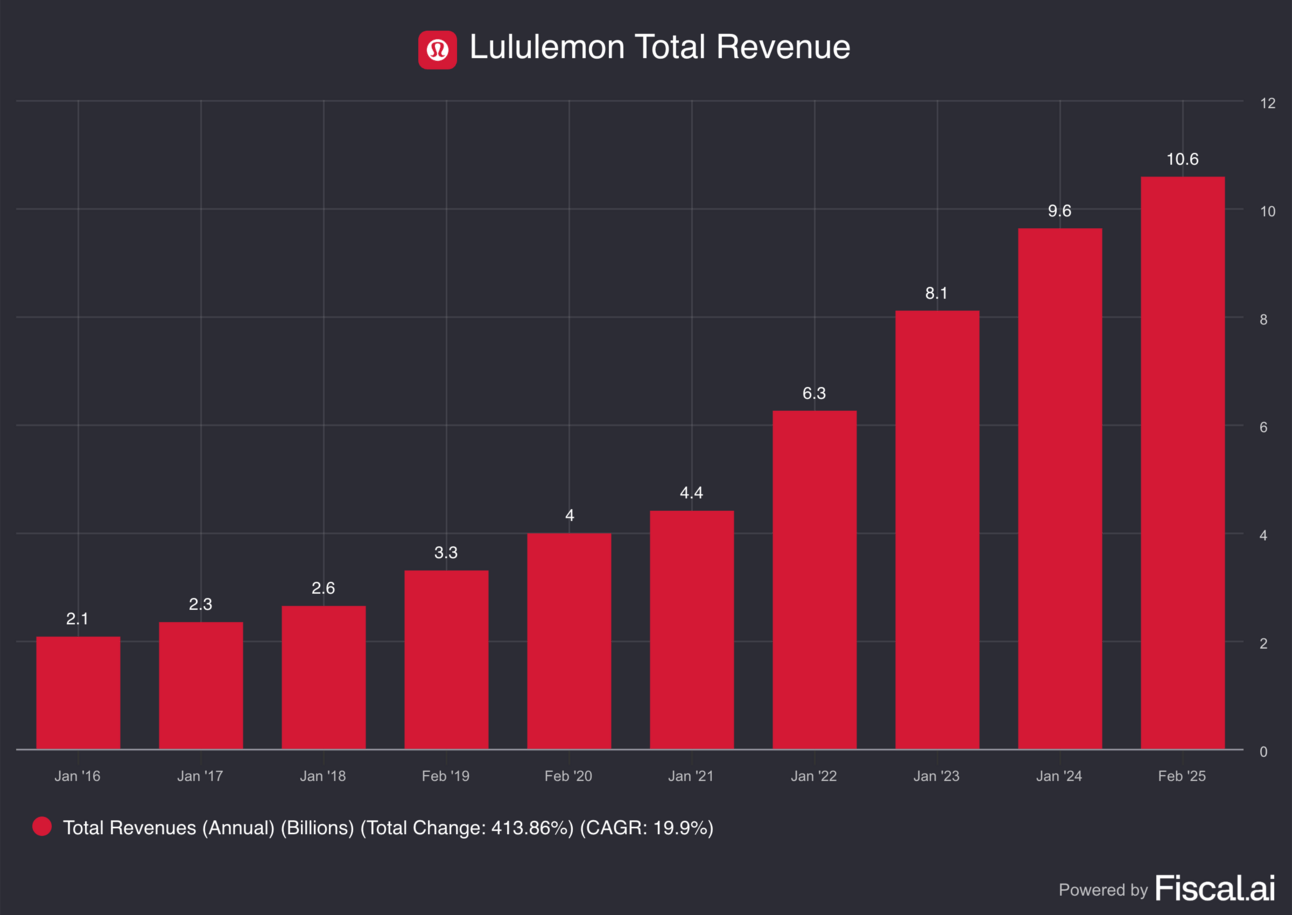Viewport: 1292px width, 915px height.
Task: Select the Jan '17 revenue bar
Action: click(201, 686)
